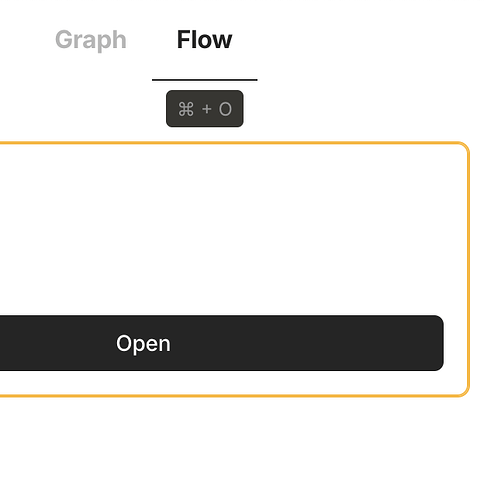Click the bold Flow heading text
This screenshot has width=484, height=500.
pos(204,40)
